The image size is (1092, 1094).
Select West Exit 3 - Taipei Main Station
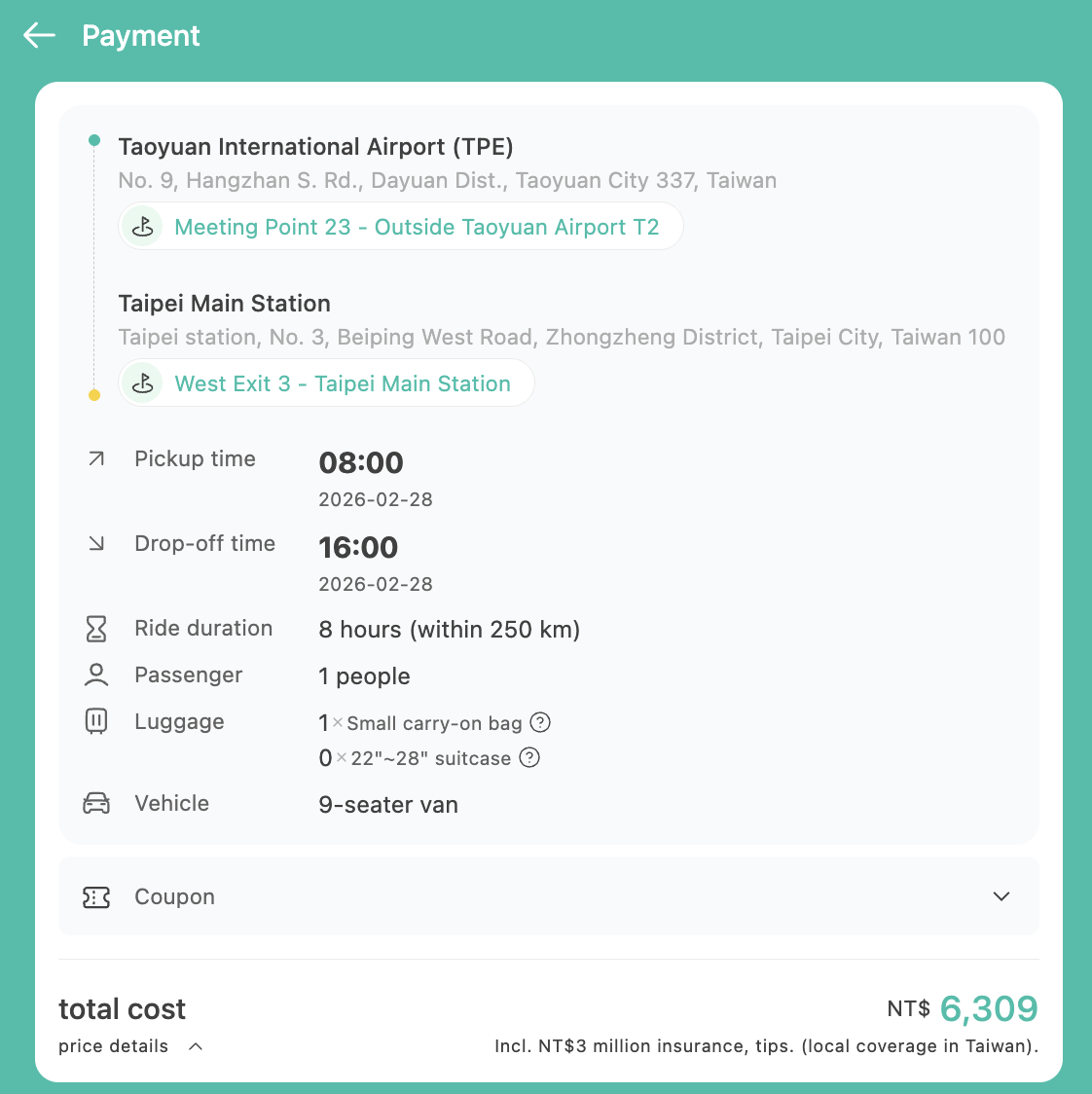click(343, 383)
